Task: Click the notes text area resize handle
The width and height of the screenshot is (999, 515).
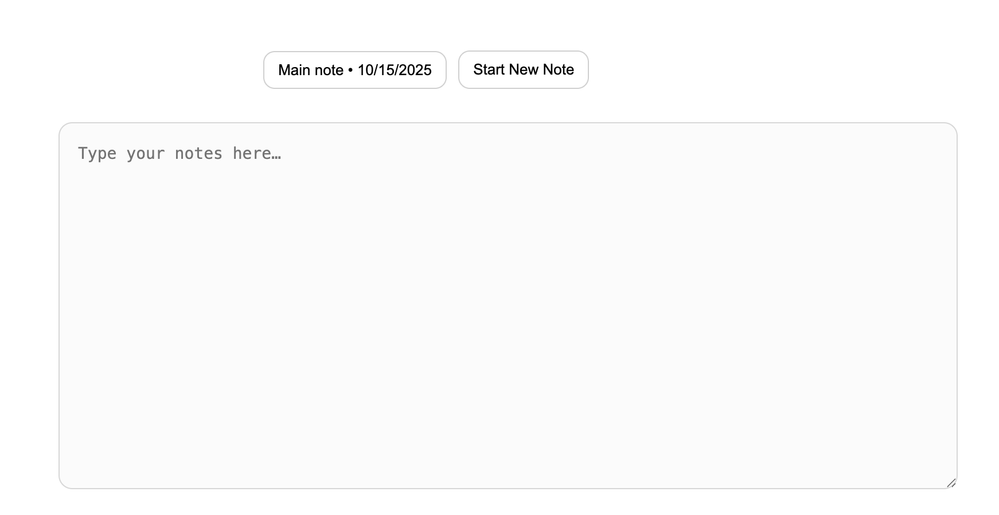Action: click(950, 482)
